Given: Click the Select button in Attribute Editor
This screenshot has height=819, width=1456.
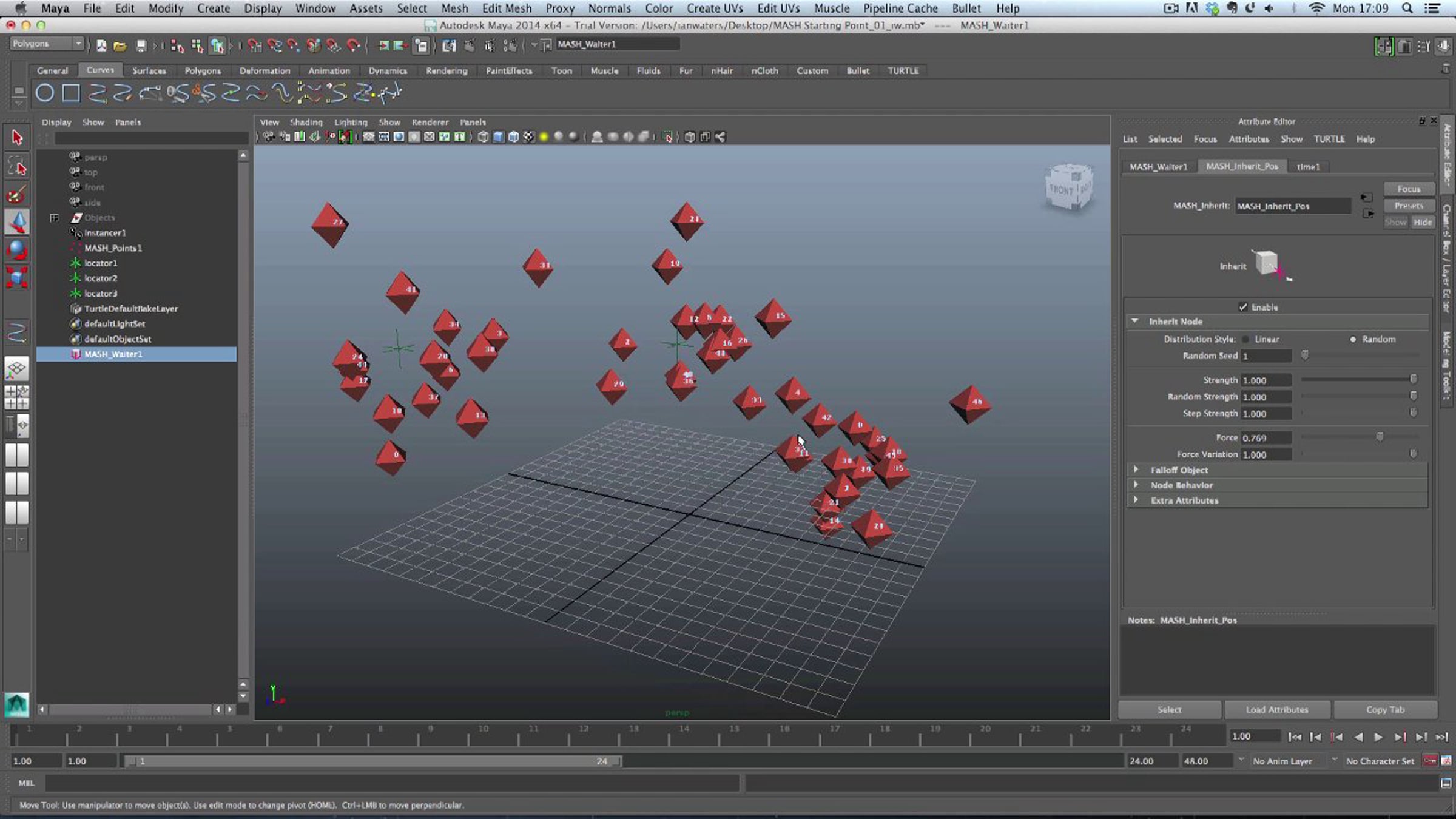Looking at the screenshot, I should click(1169, 709).
